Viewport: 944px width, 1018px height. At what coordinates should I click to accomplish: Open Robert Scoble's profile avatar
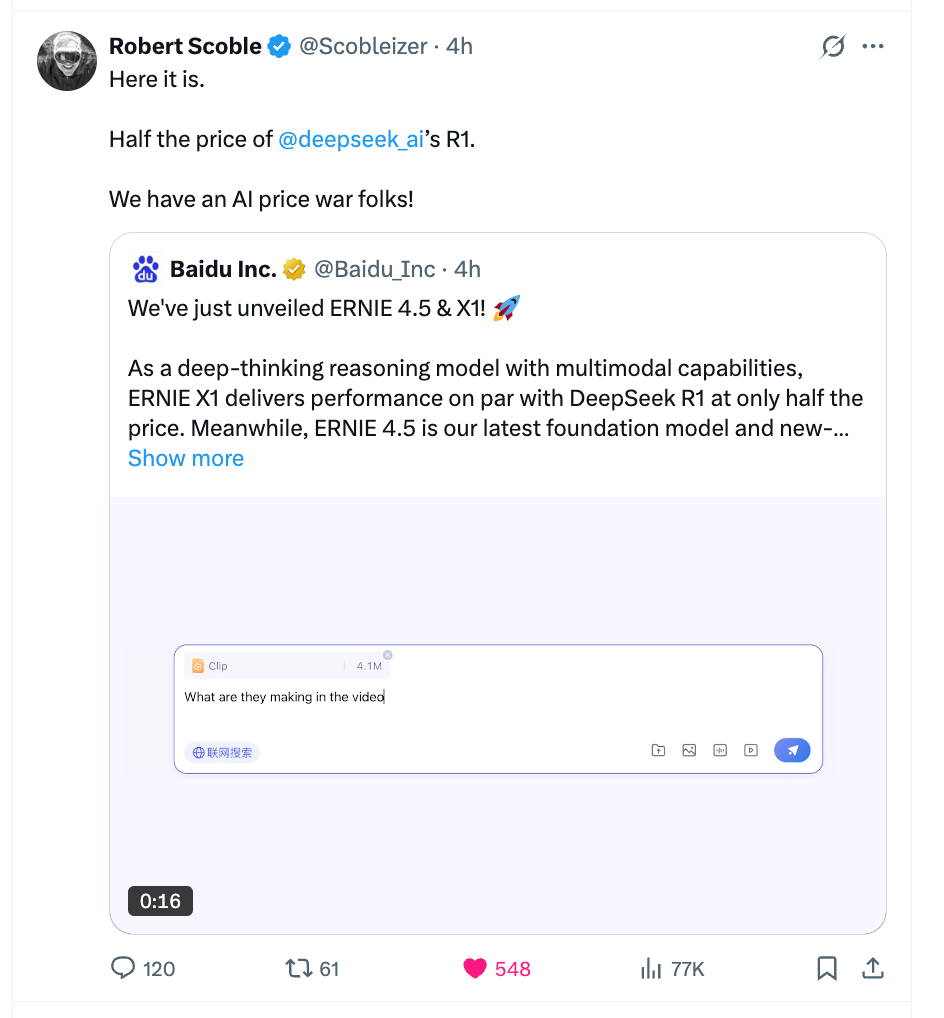(x=67, y=61)
